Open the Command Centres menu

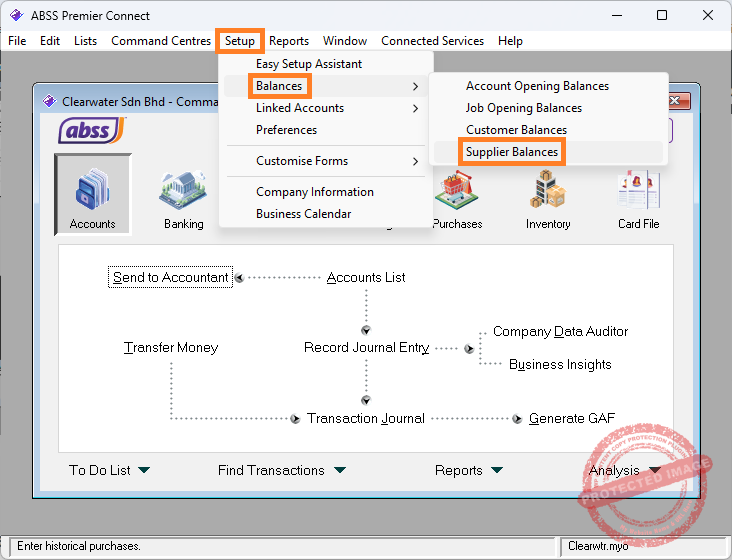161,41
